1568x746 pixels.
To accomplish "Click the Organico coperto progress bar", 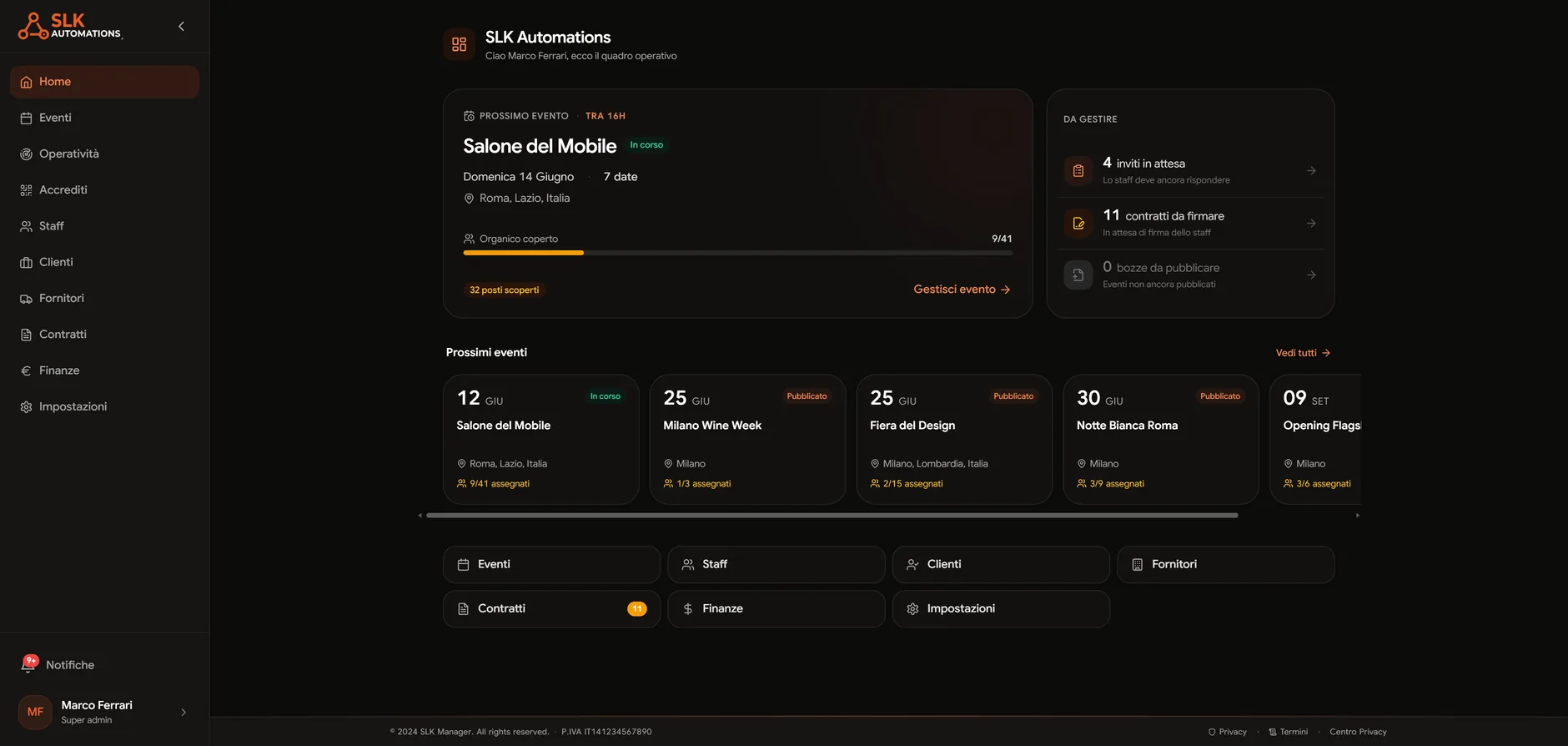I will [x=738, y=252].
